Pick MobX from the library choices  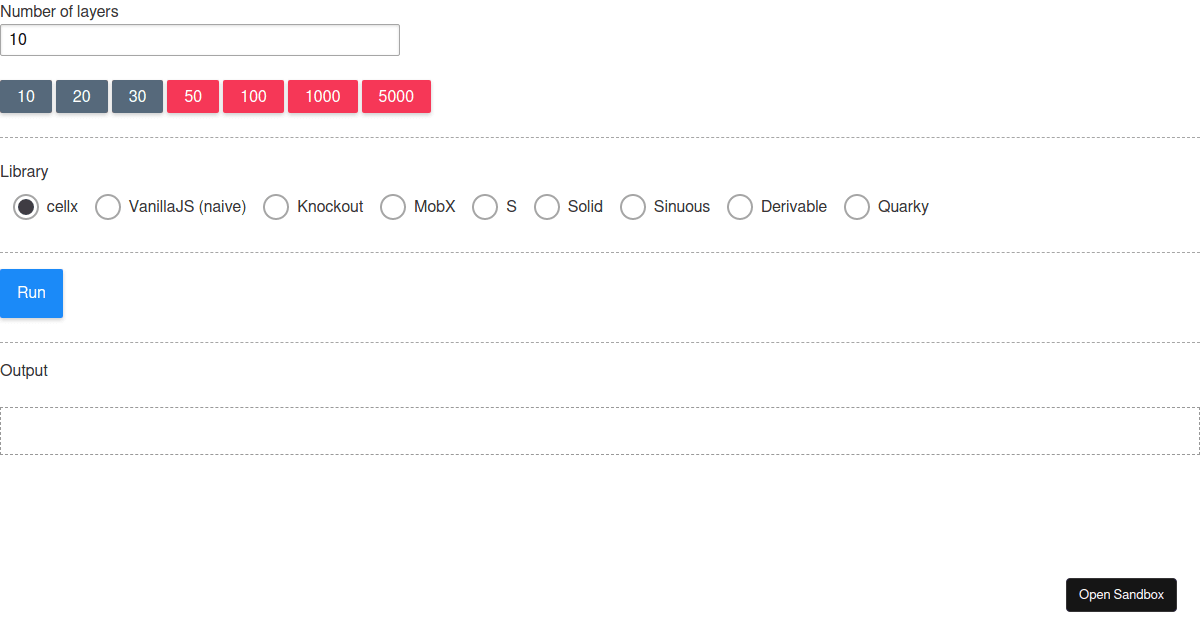[392, 207]
